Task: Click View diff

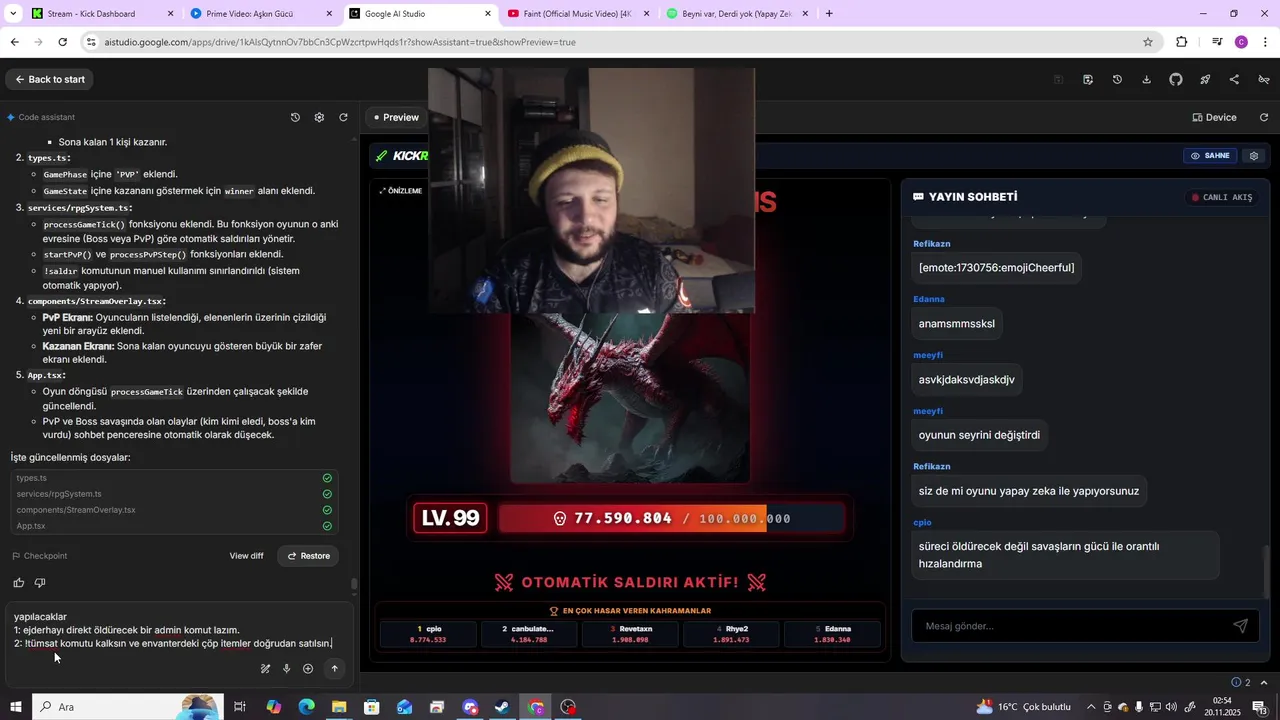Action: pyautogui.click(x=246, y=556)
